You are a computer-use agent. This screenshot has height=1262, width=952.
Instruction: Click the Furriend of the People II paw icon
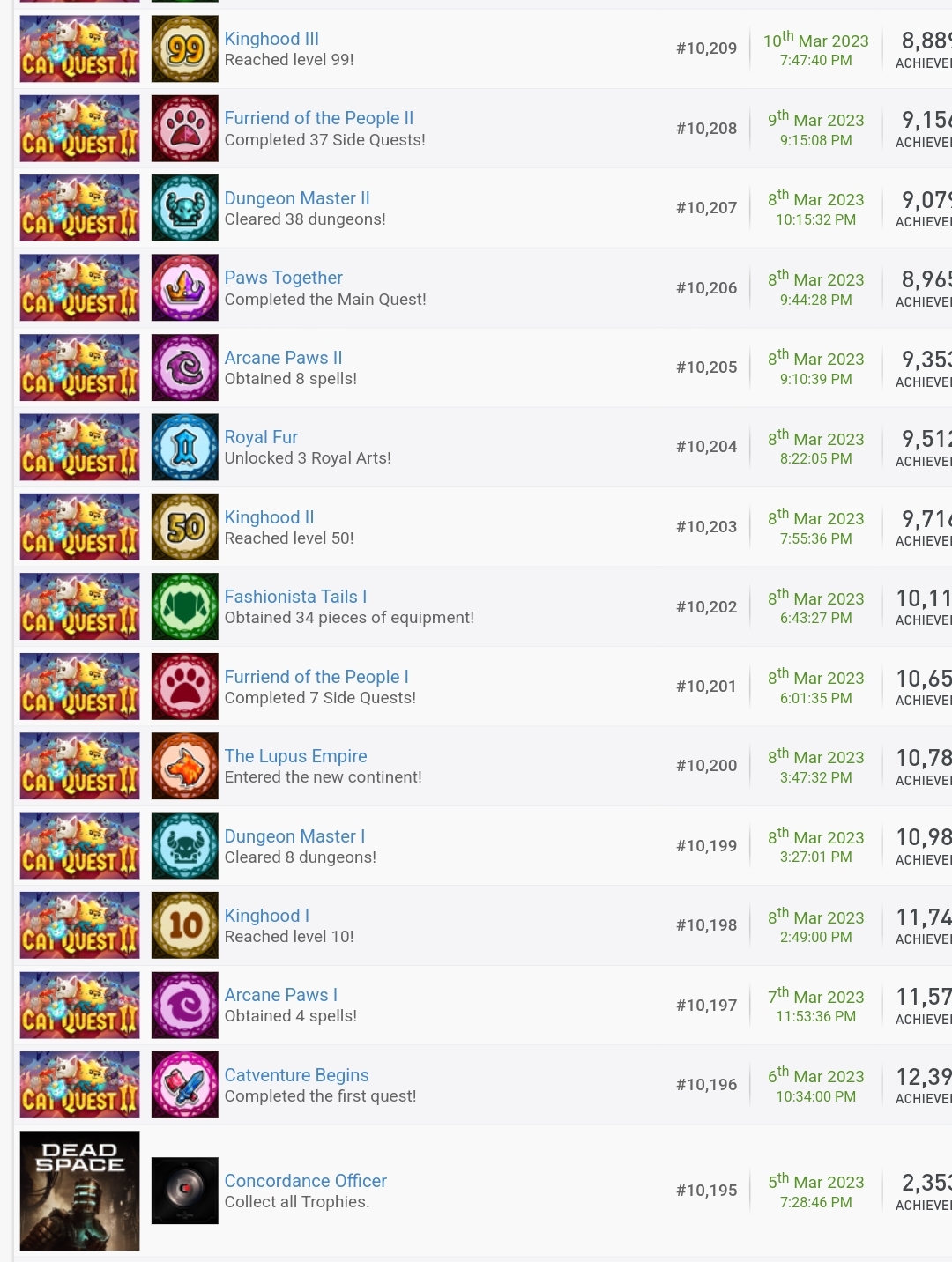185,129
